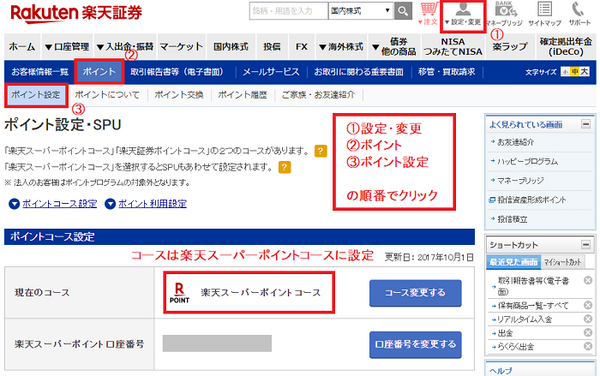Select 取引報告書等（電子書面） submenu

177,72
